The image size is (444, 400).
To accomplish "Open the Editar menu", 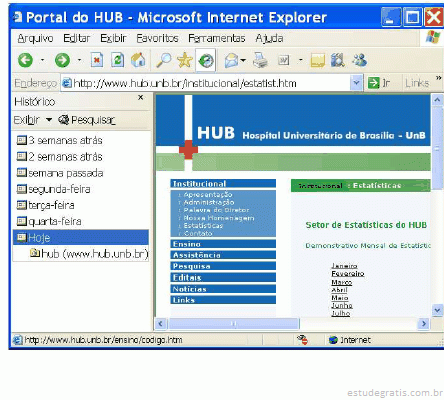I will point(77,38).
